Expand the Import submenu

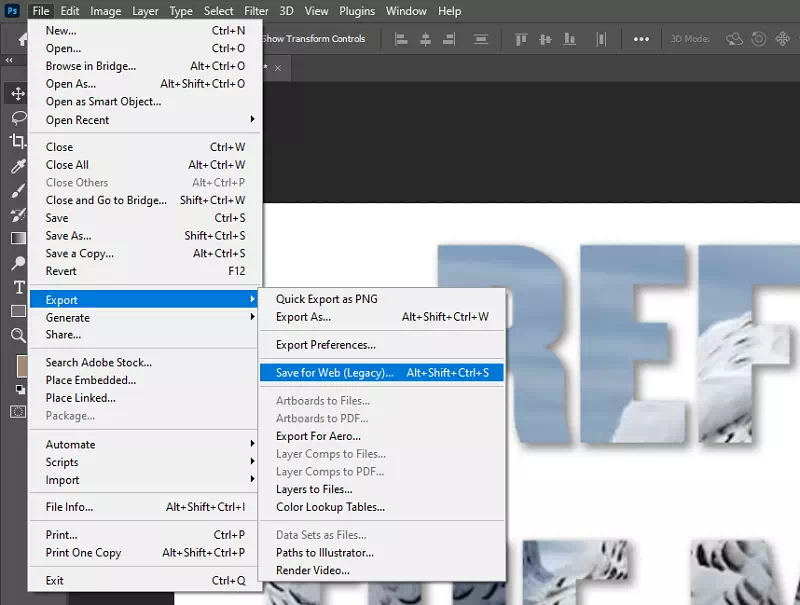(145, 480)
